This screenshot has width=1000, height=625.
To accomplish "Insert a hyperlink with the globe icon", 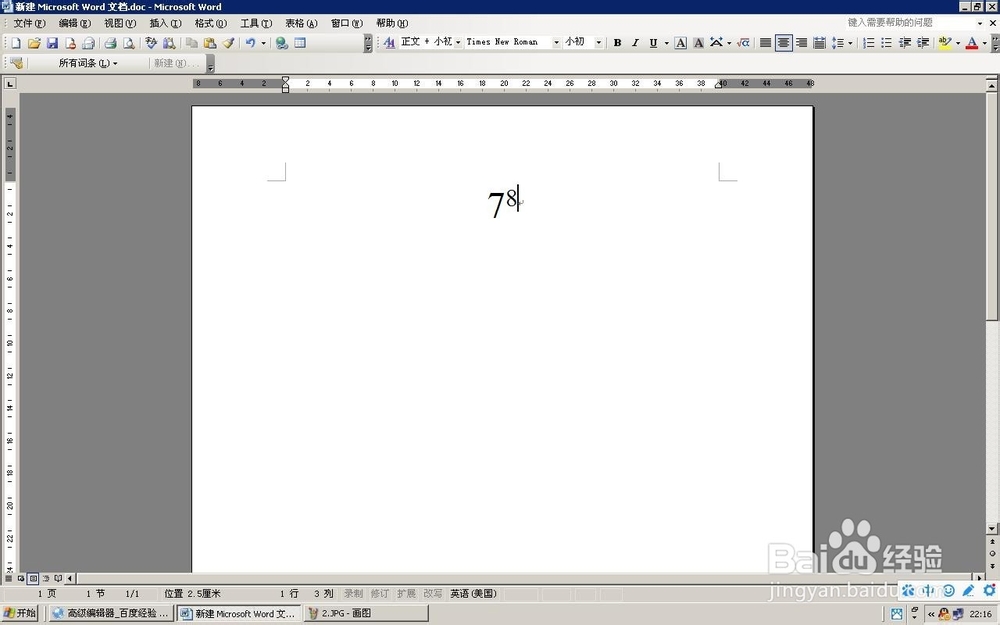I will click(x=281, y=43).
